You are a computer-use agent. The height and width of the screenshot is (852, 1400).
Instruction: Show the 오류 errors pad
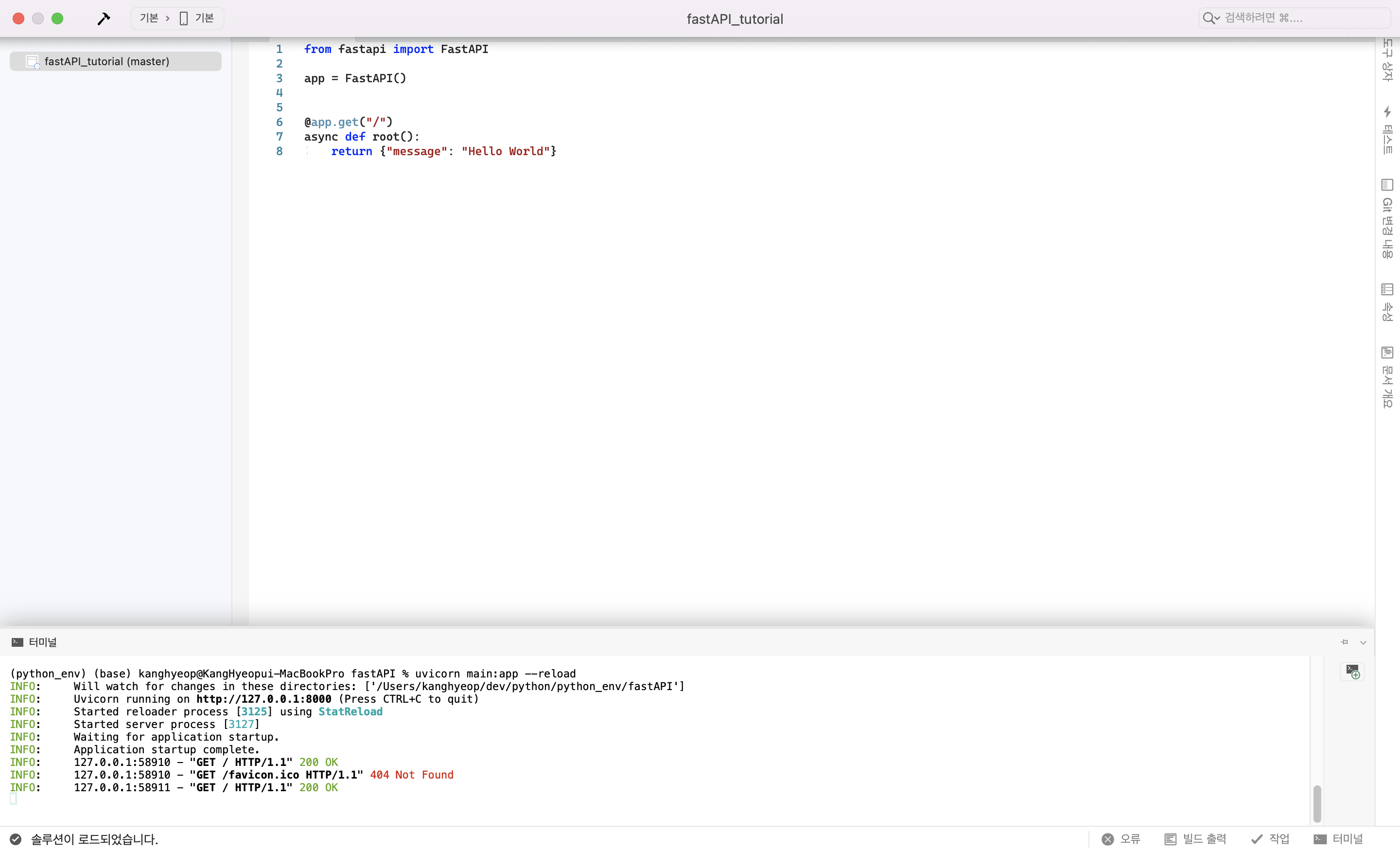click(1121, 839)
